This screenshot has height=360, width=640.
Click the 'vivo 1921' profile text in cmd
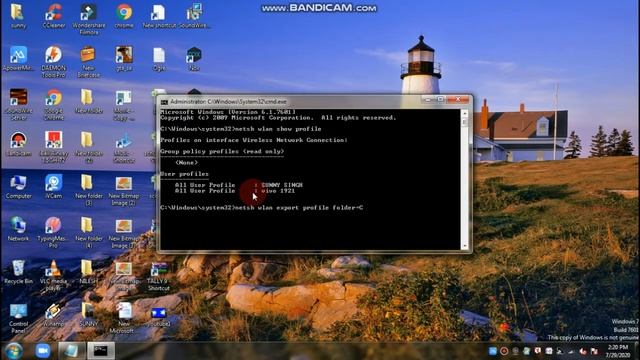(278, 191)
